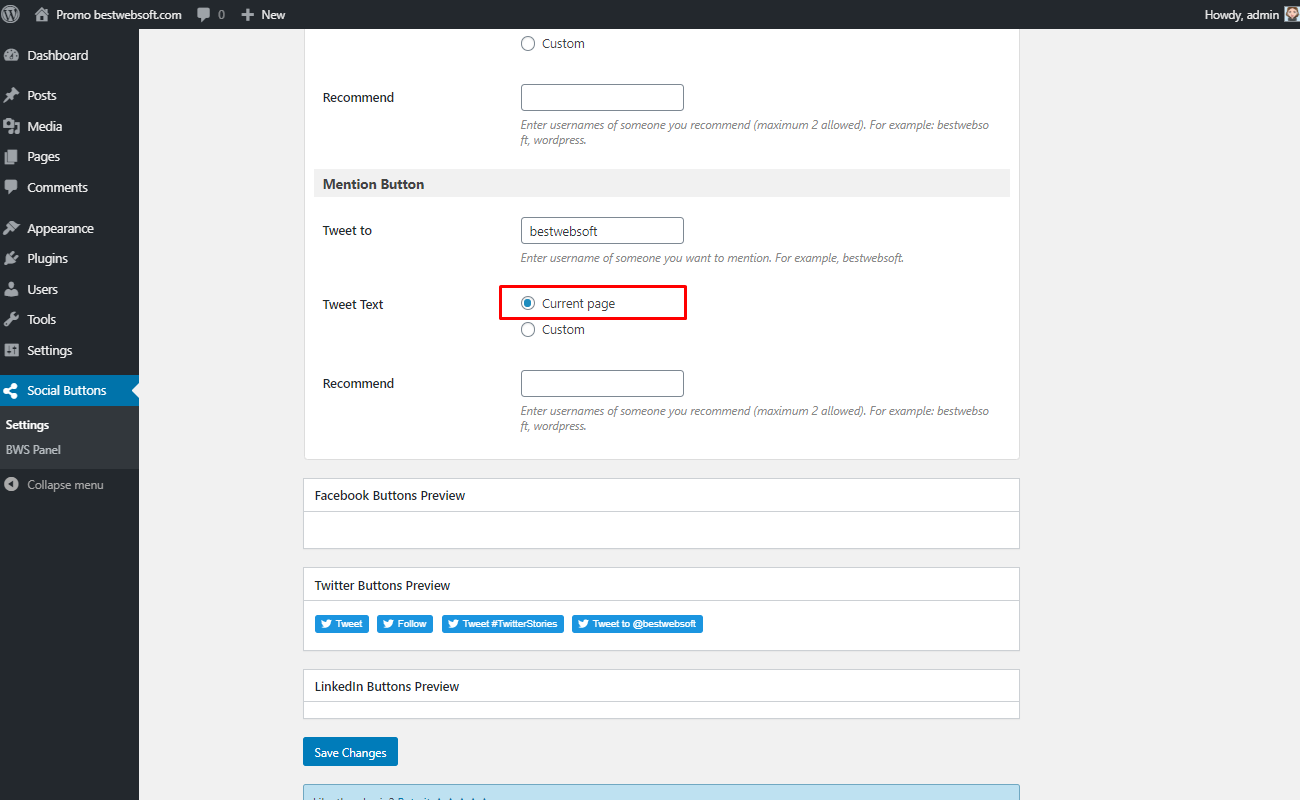Click the Tools wrench icon

point(12,319)
